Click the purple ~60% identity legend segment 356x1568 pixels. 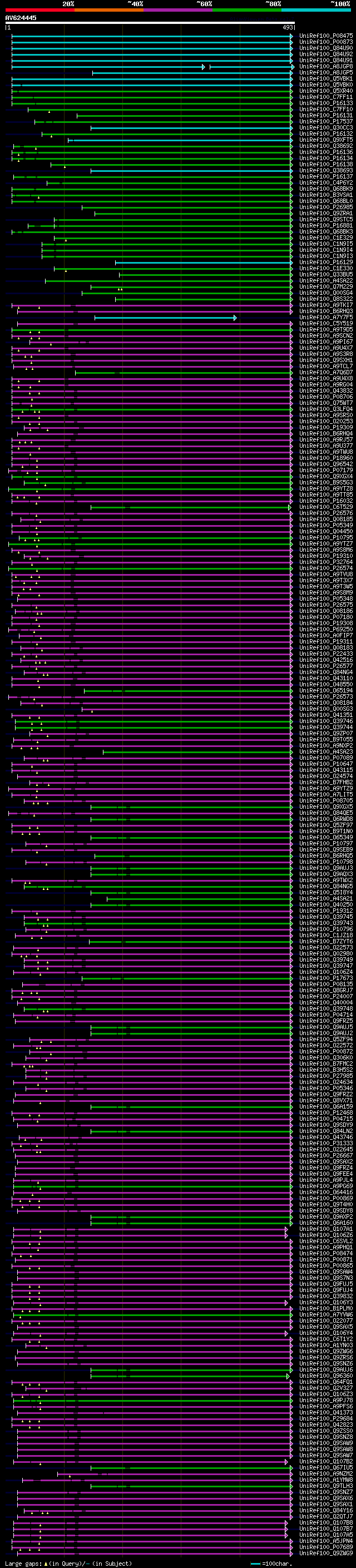(x=177, y=10)
